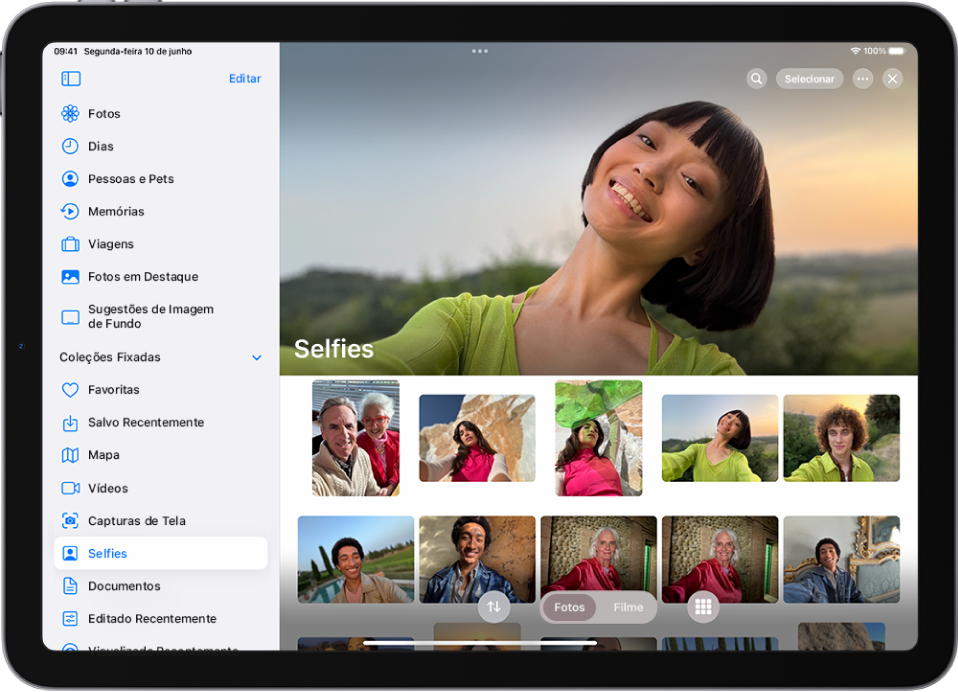The width and height of the screenshot is (958, 692).
Task: Switch to Filme view
Action: click(x=628, y=607)
